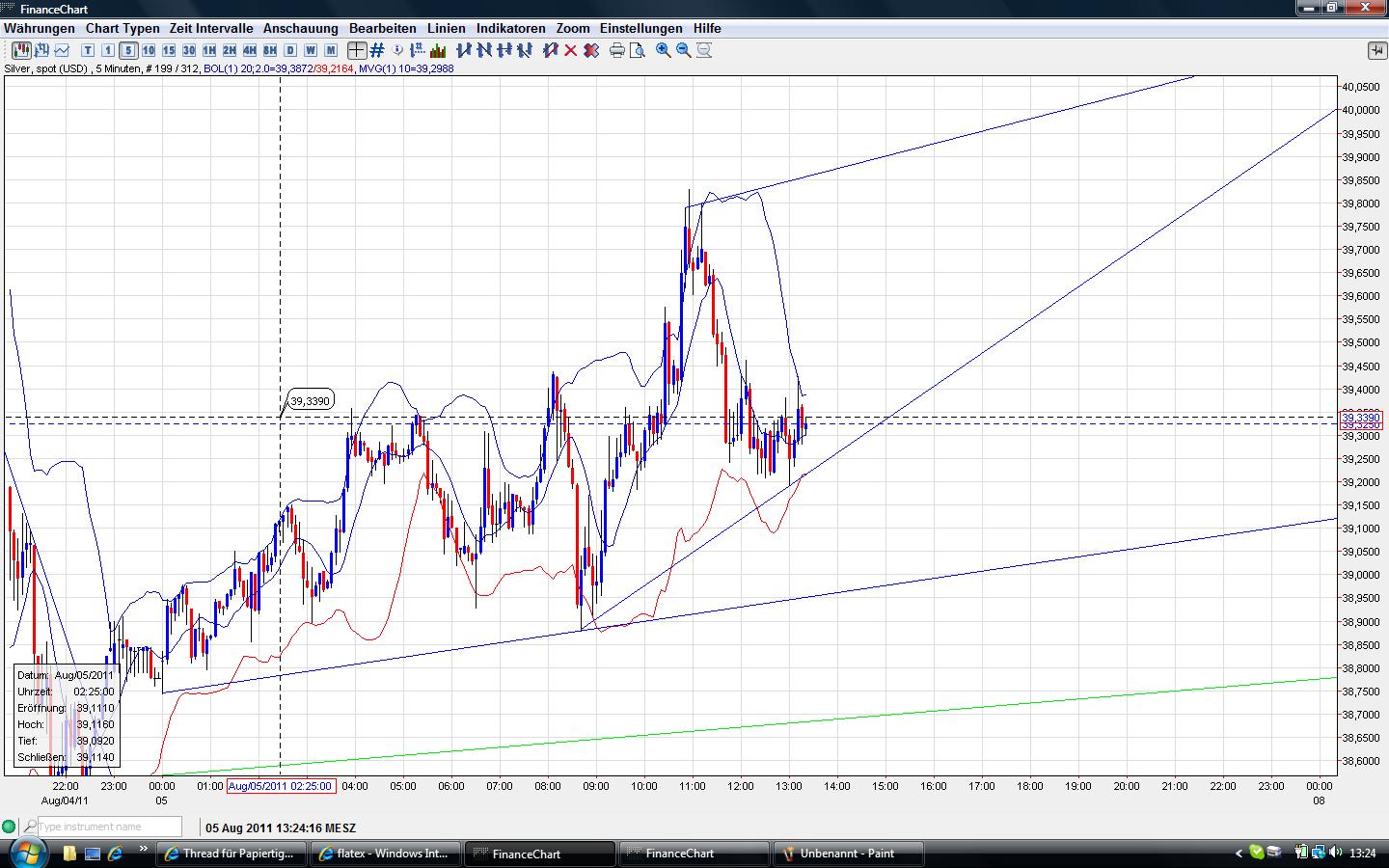Viewport: 1389px width, 868px height.
Task: Select the daily (D) interval button
Action: [x=290, y=50]
